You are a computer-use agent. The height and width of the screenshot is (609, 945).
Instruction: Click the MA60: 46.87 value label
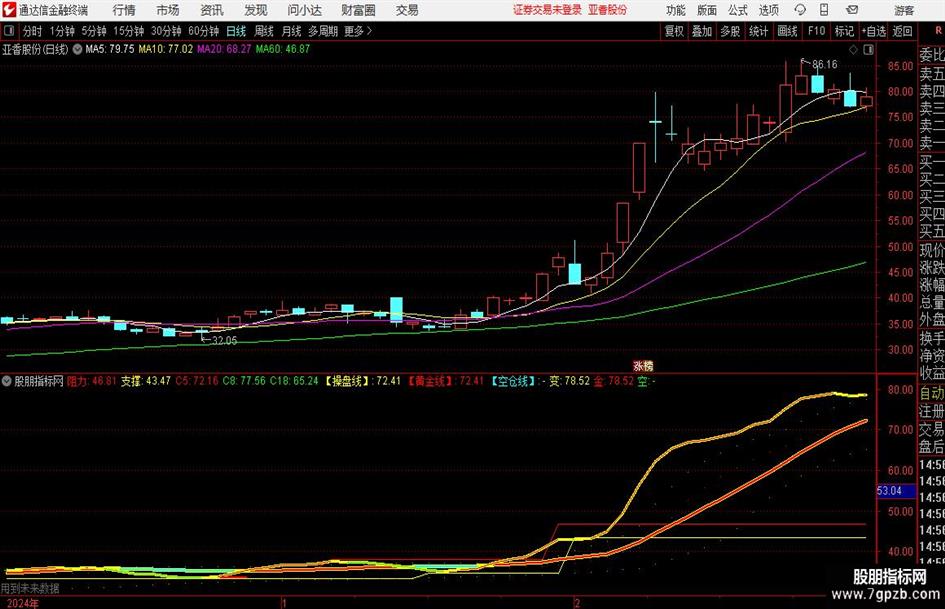pos(283,49)
